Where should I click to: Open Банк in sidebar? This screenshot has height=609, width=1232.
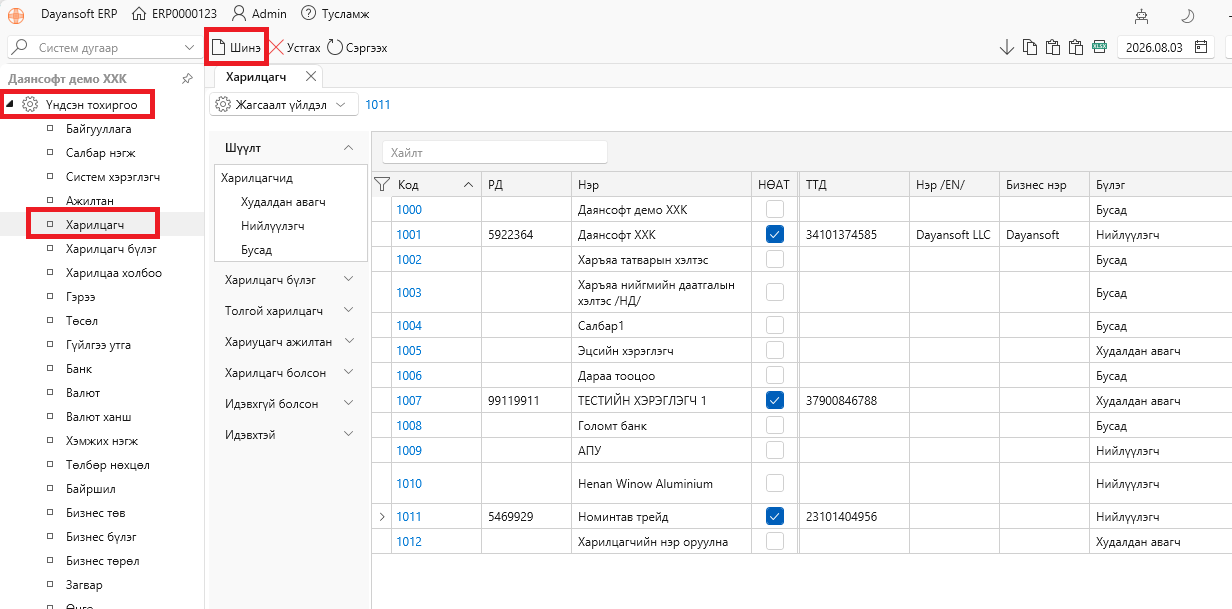(x=79, y=369)
